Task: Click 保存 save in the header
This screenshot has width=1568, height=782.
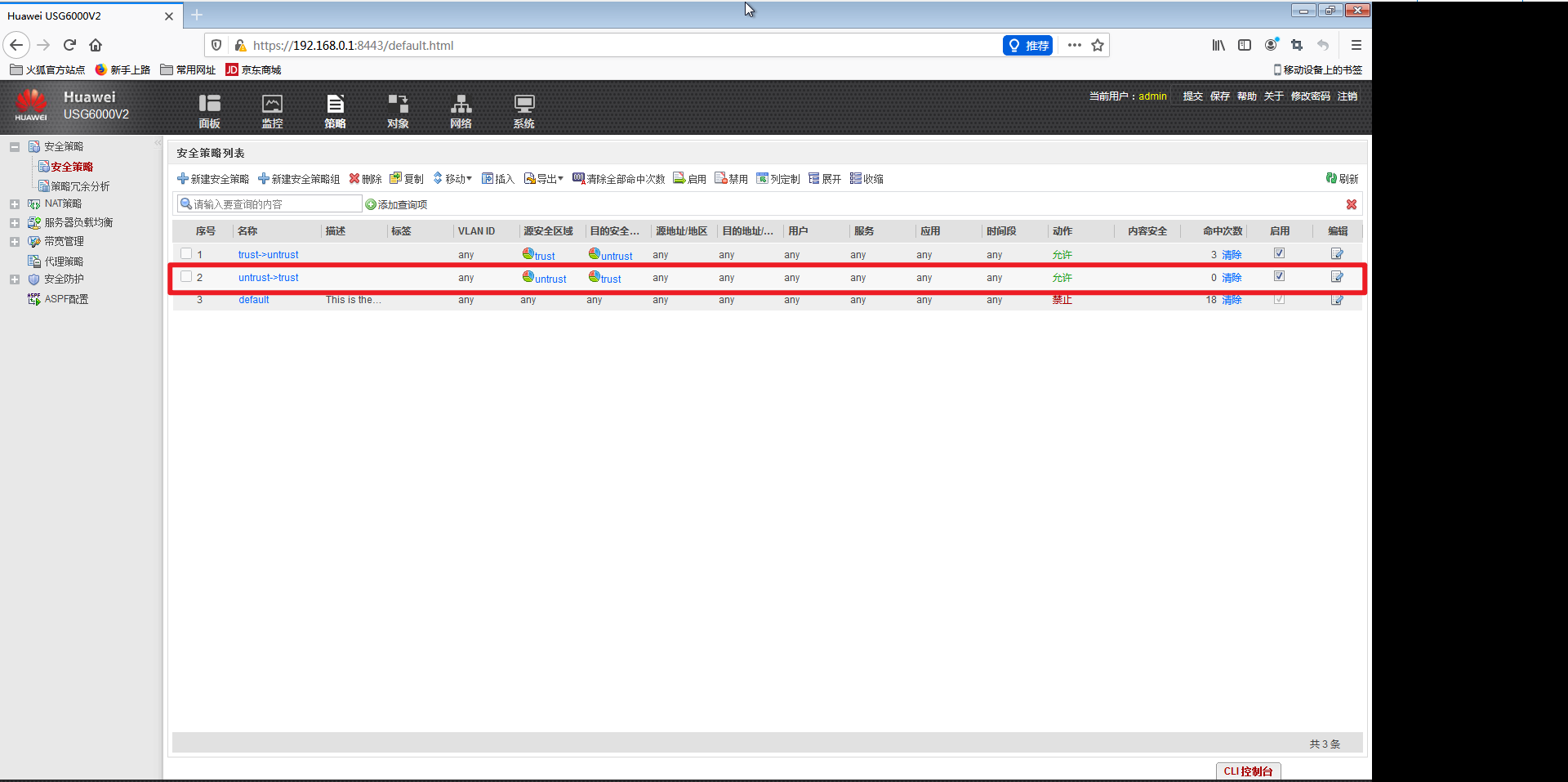Action: tap(1219, 96)
